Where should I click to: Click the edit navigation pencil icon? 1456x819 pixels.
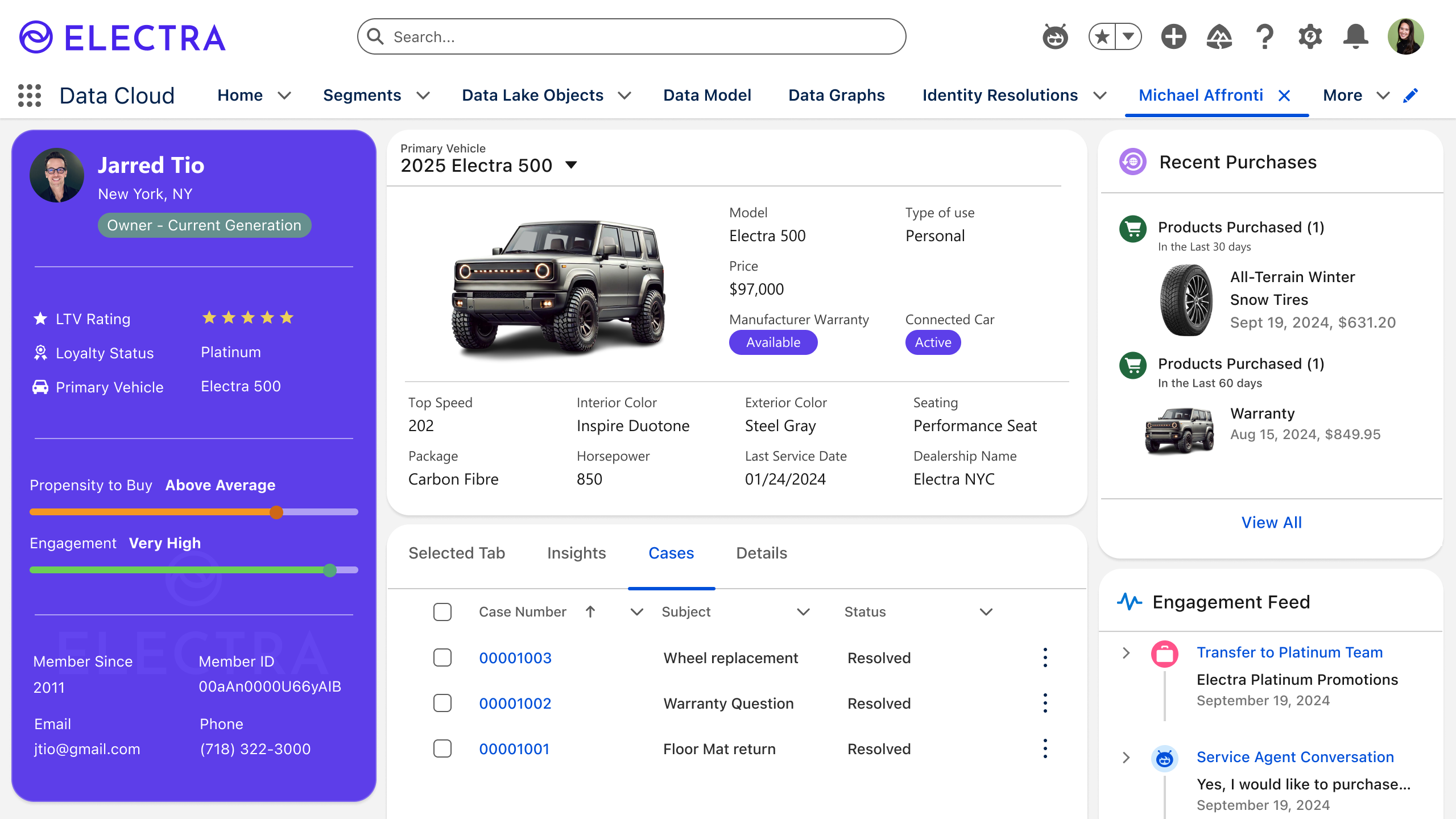[x=1410, y=96]
